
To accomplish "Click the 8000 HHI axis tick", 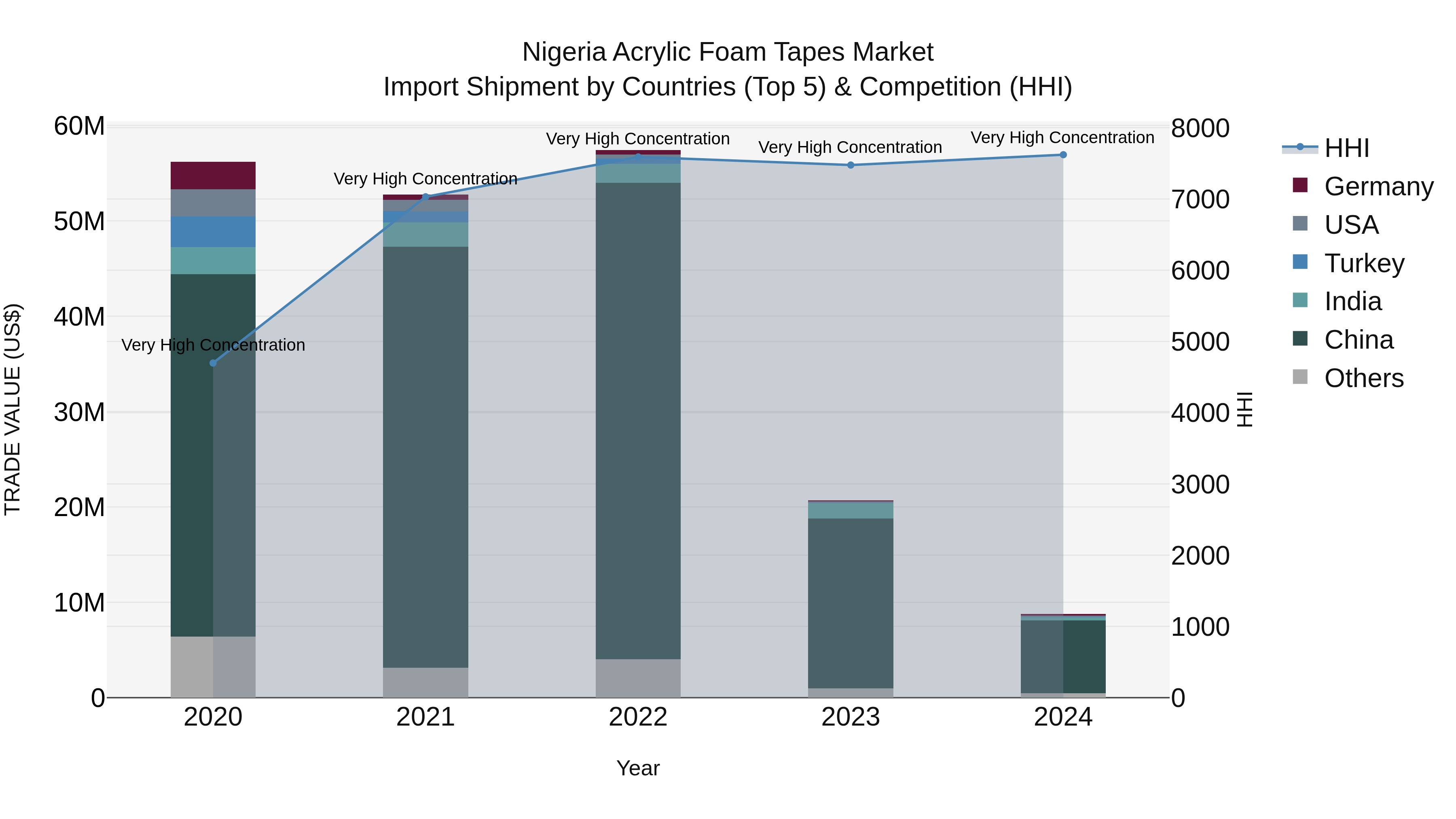I will pyautogui.click(x=1200, y=128).
